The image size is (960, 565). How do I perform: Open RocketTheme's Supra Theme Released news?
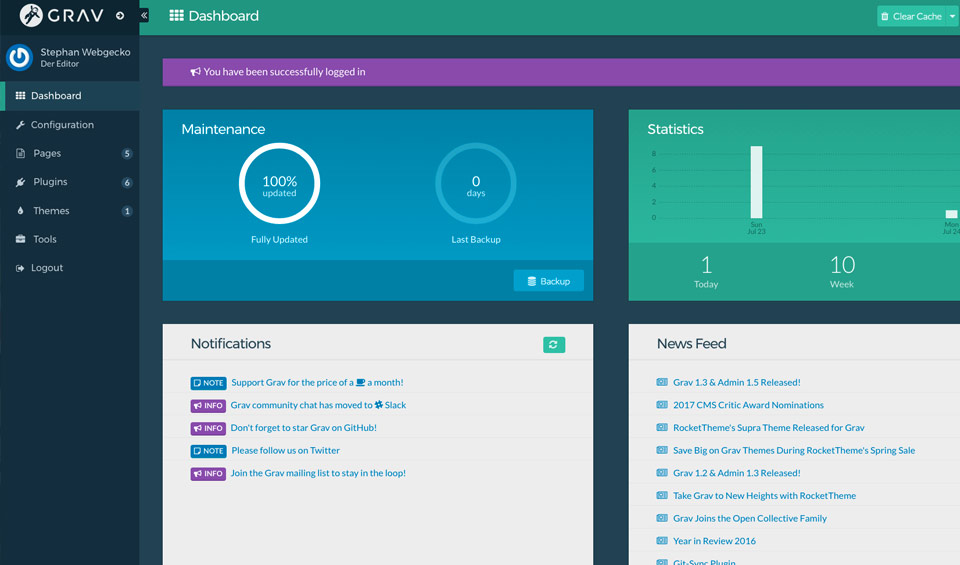point(768,428)
